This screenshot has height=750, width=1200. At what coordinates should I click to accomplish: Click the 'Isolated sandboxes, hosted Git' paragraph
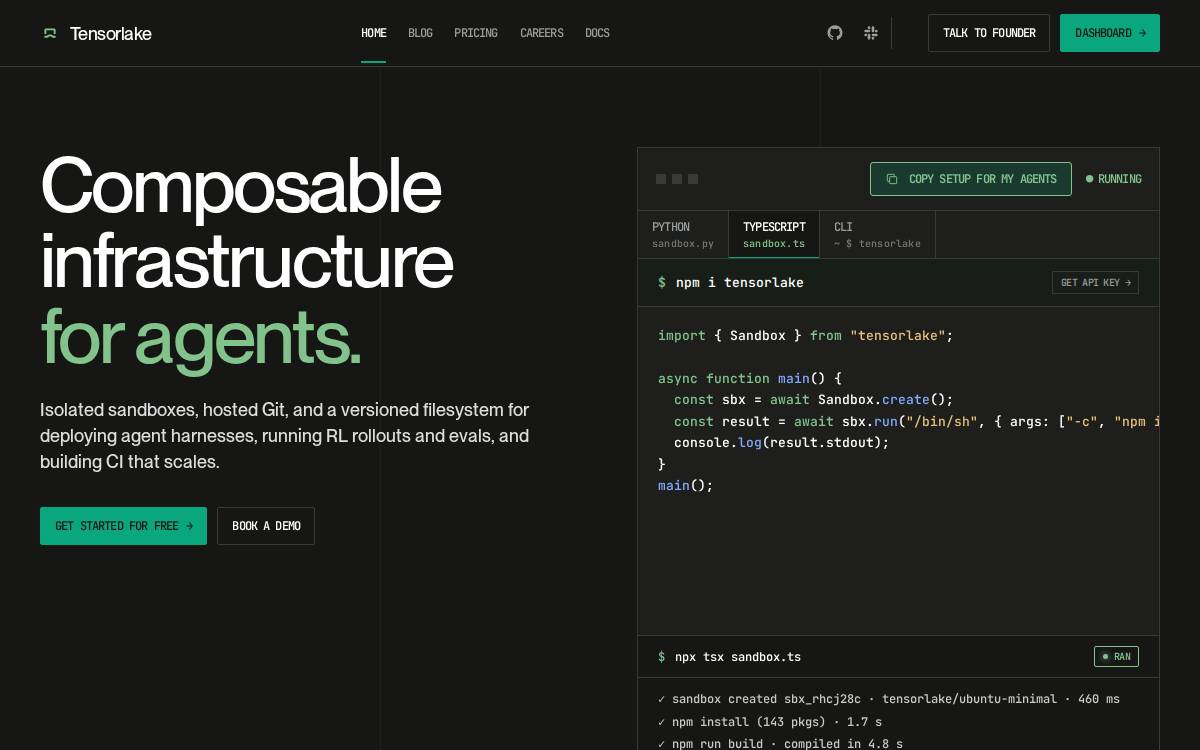coord(285,436)
